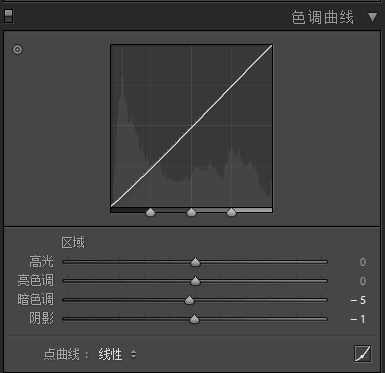This screenshot has height=373, width=385.
Task: Click the 区域 label
Action: coord(73,243)
